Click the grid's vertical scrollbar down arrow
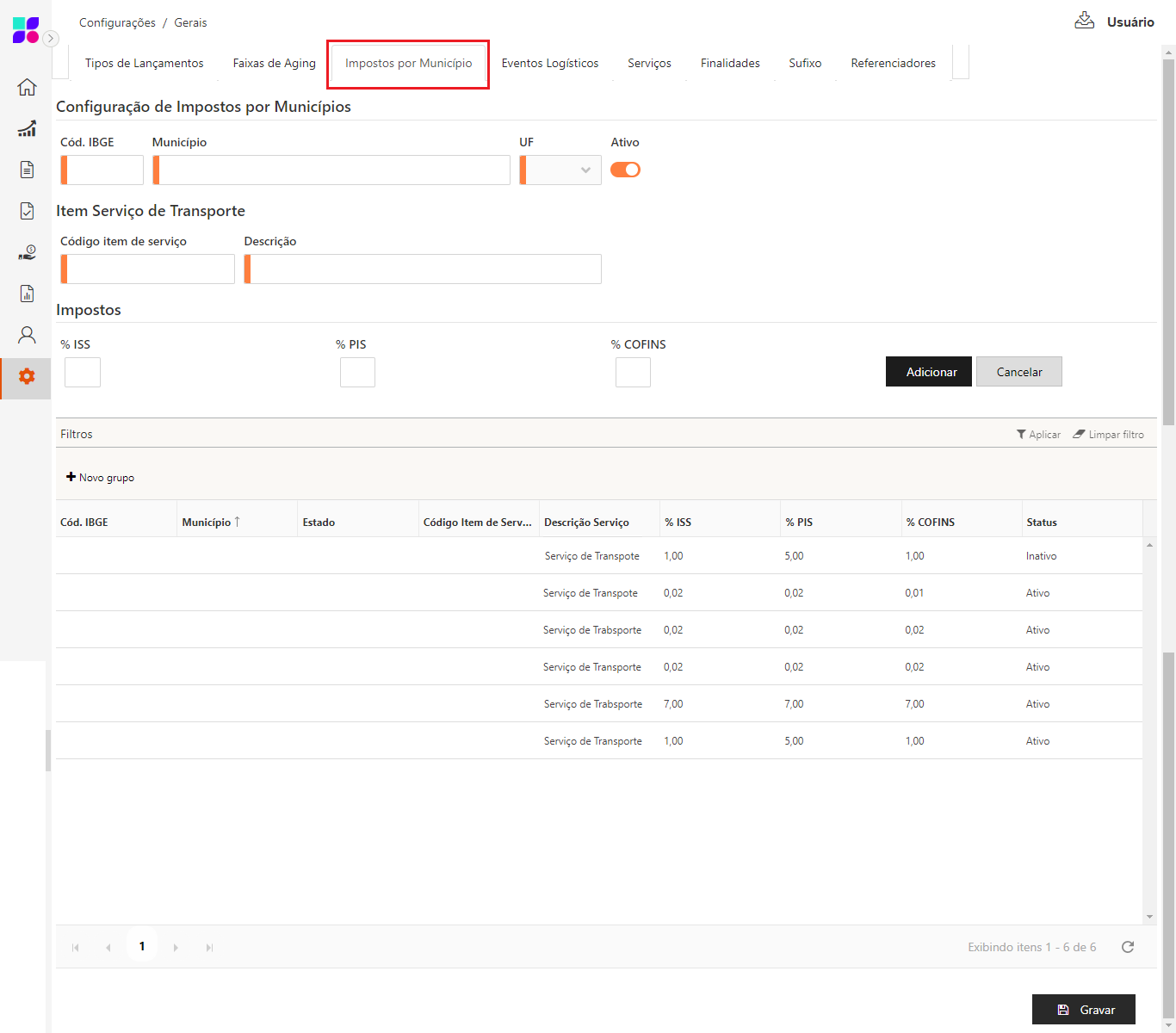The height and width of the screenshot is (1033, 1176). 1149,917
